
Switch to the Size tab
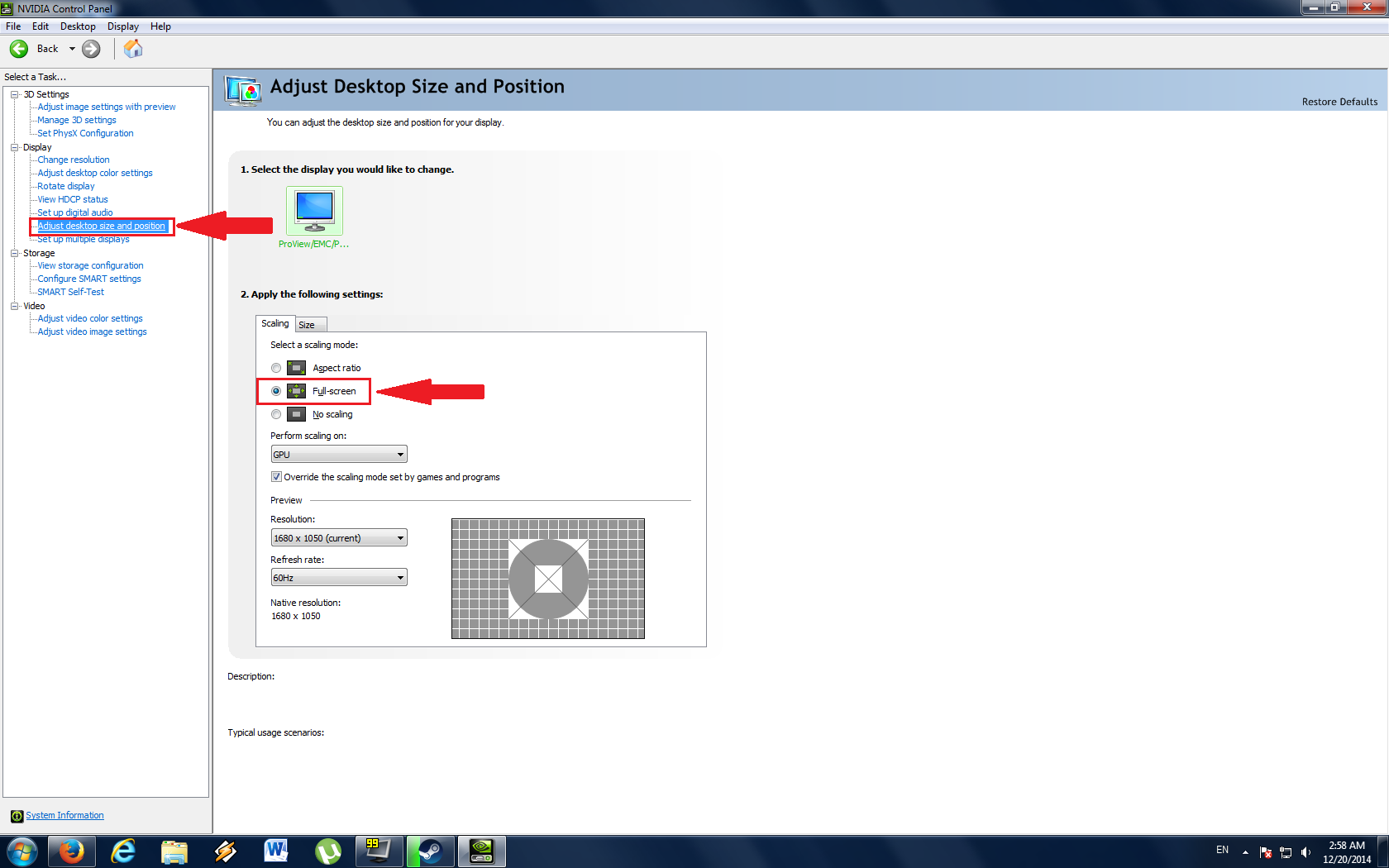pyautogui.click(x=310, y=325)
